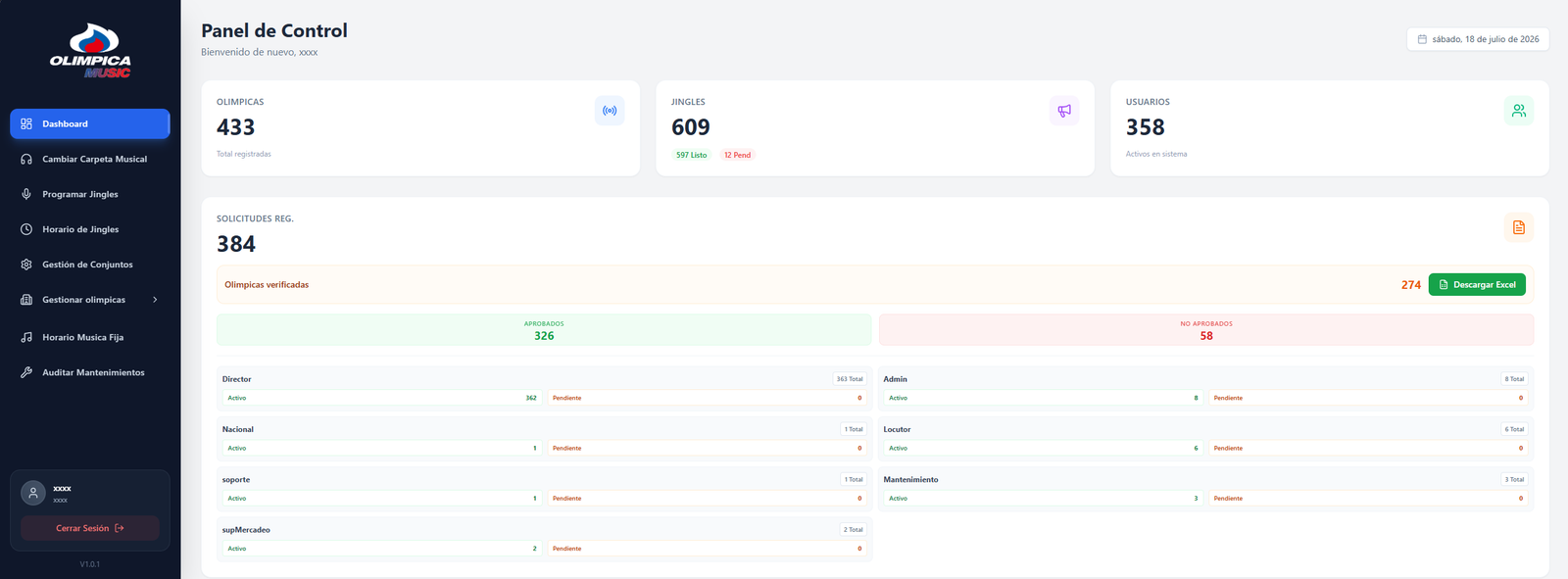Click the document icon on Solicitudes Reg. card
This screenshot has height=579, width=1568.
pos(1519,227)
